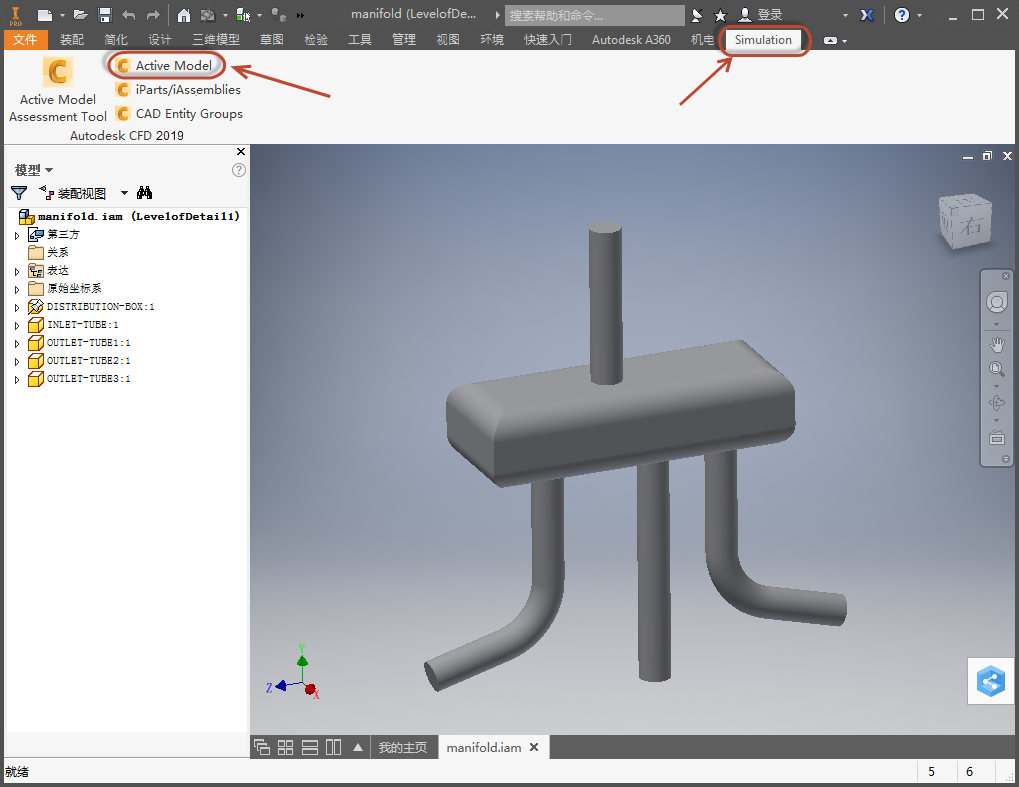
Task: Create a new file from quick access
Action: (44, 15)
